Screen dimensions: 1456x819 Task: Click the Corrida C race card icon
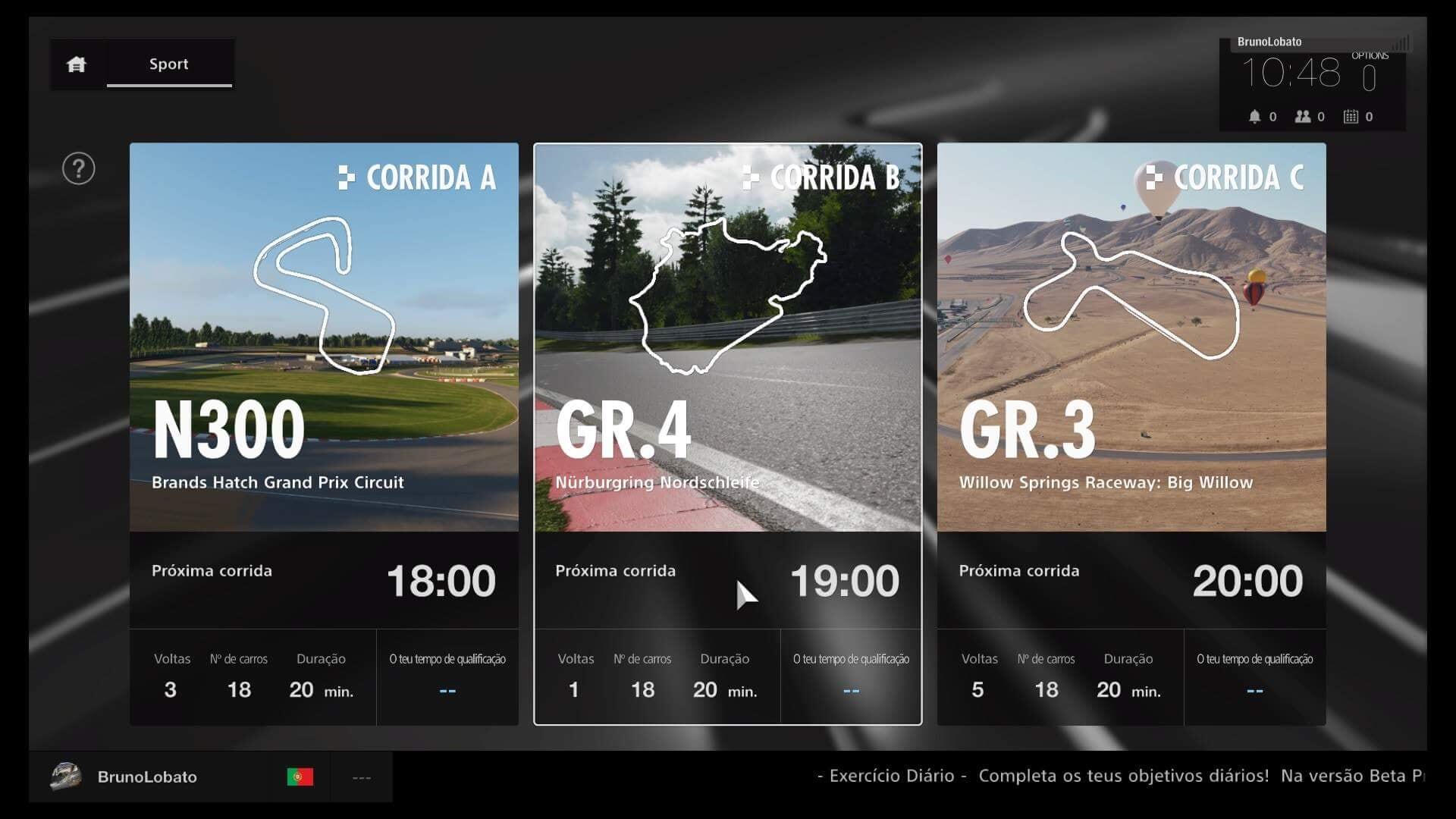click(x=1149, y=176)
